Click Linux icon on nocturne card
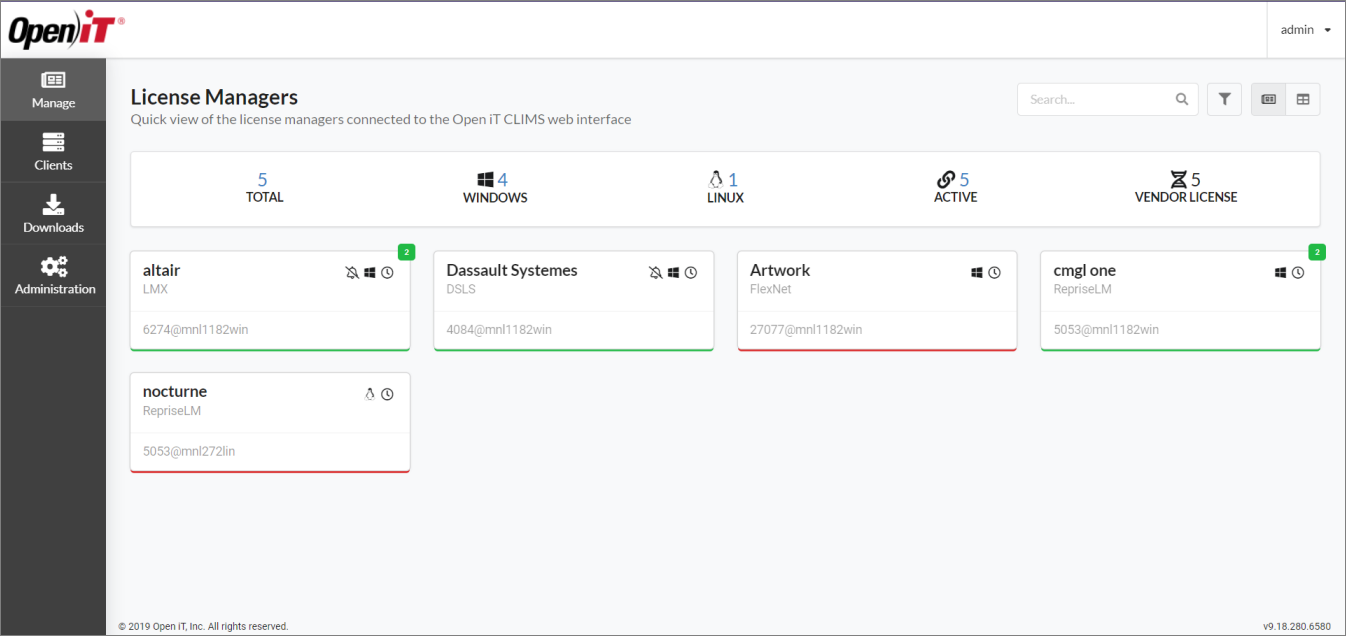The width and height of the screenshot is (1346, 636). pos(369,394)
